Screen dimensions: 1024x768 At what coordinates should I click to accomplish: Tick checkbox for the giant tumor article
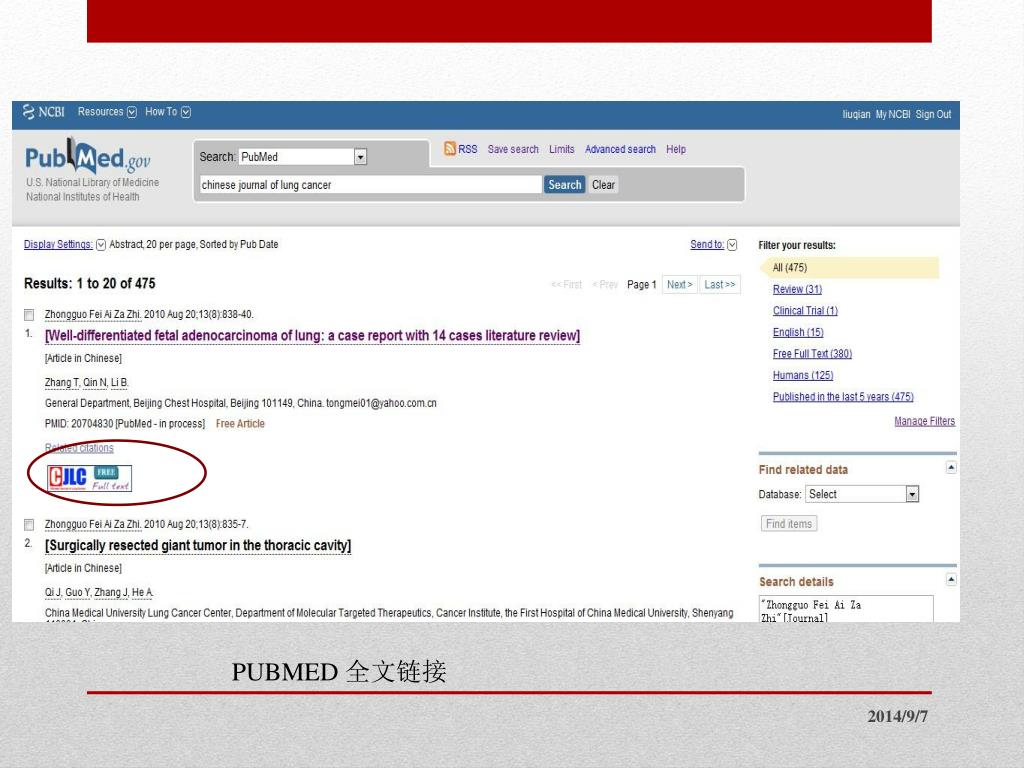coord(29,524)
